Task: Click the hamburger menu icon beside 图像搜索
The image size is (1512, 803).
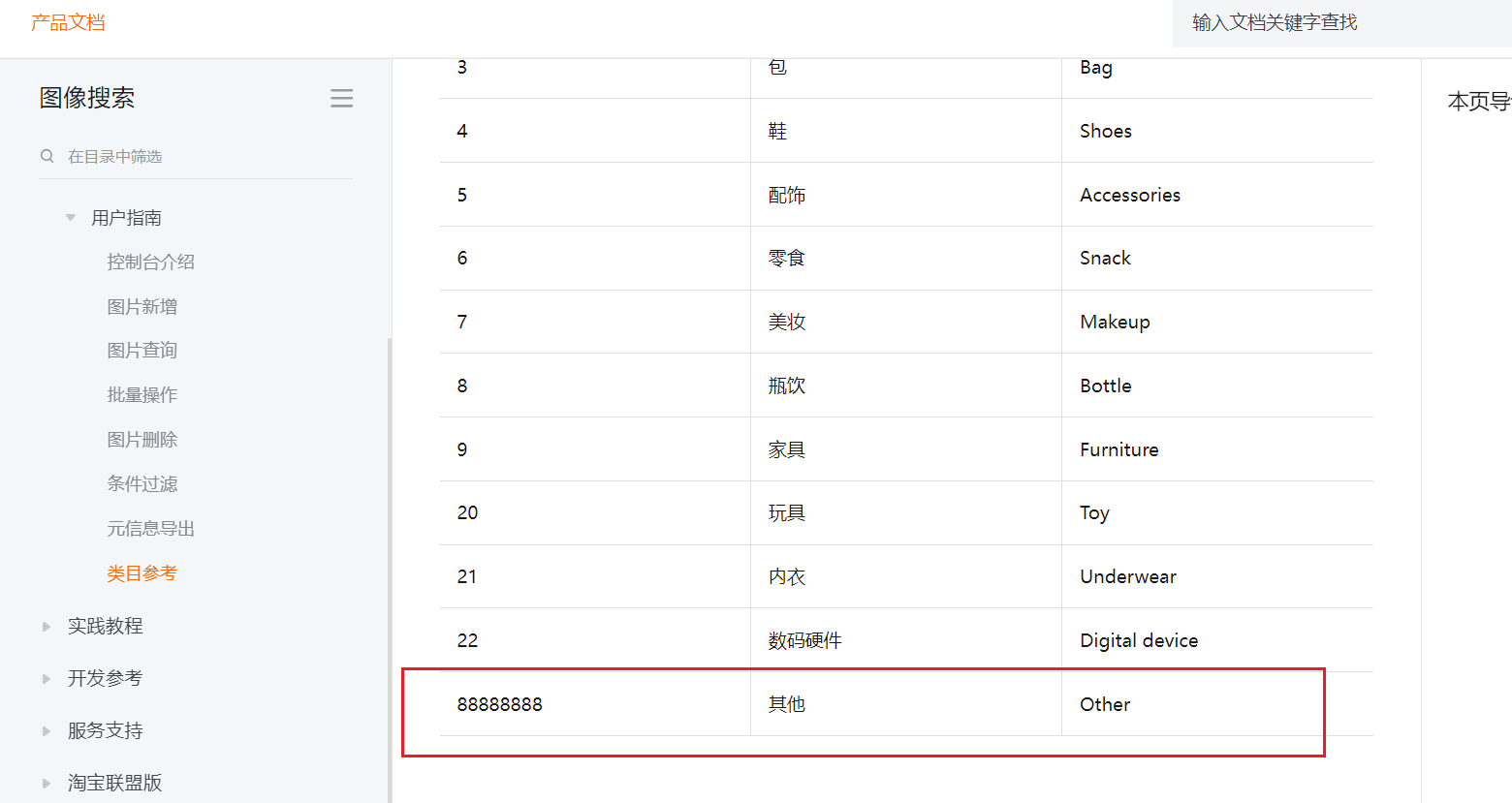Action: 341,98
